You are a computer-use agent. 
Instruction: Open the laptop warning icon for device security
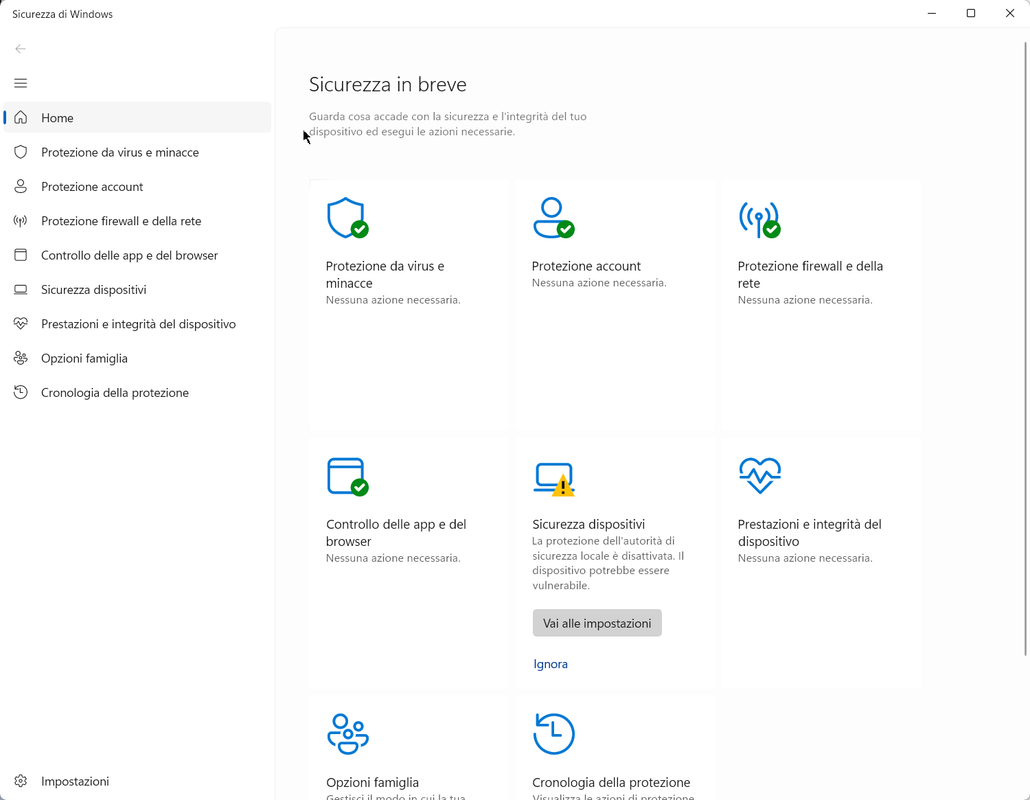pos(554,479)
